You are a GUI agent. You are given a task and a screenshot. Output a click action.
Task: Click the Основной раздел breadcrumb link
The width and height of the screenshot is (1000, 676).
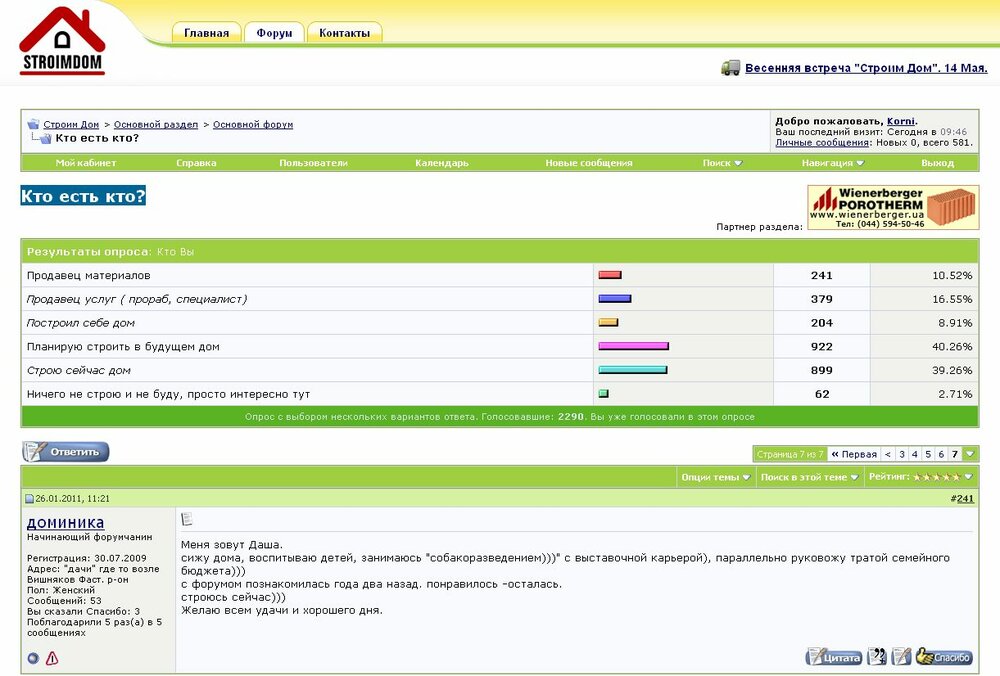156,124
